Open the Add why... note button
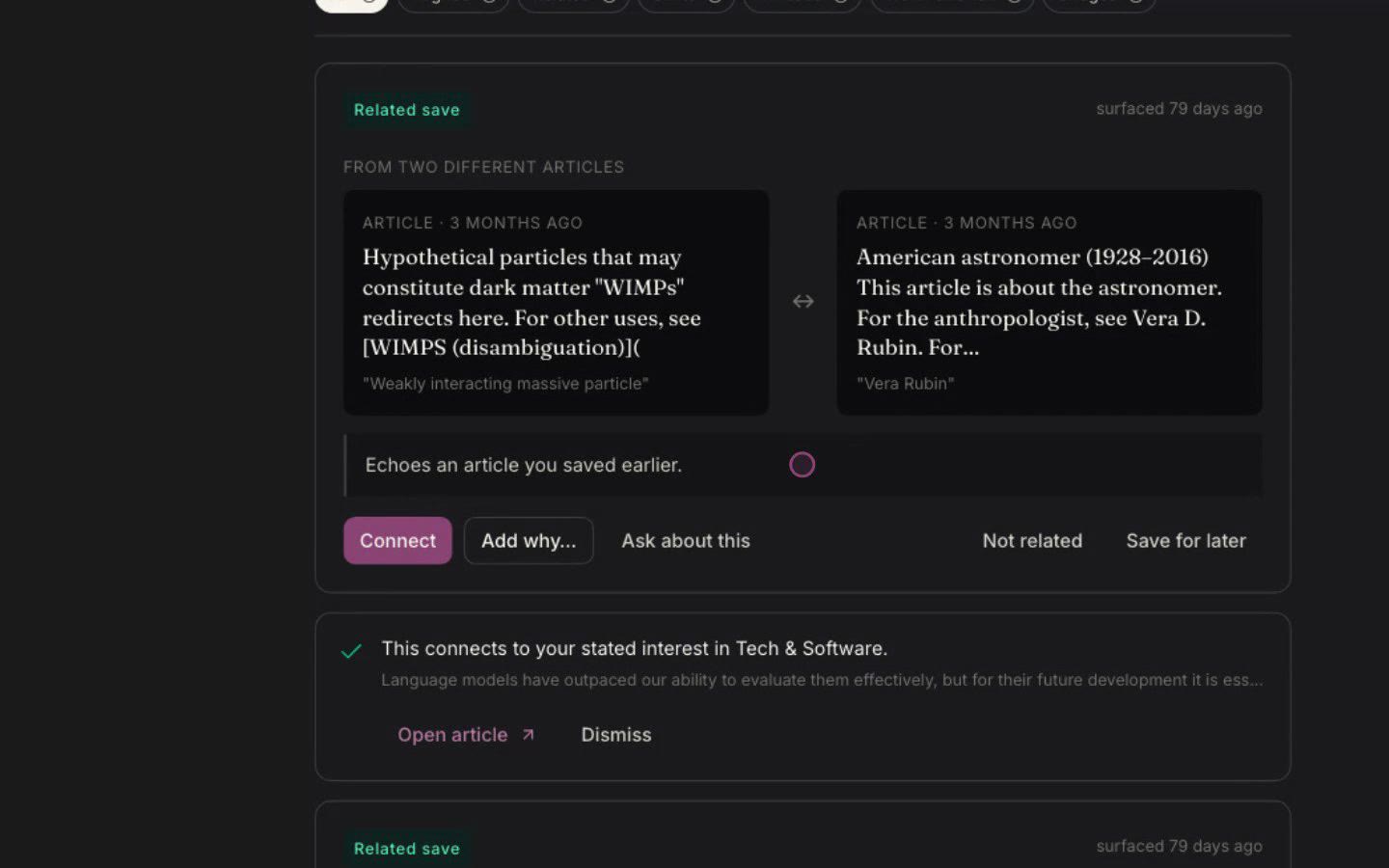 click(529, 541)
